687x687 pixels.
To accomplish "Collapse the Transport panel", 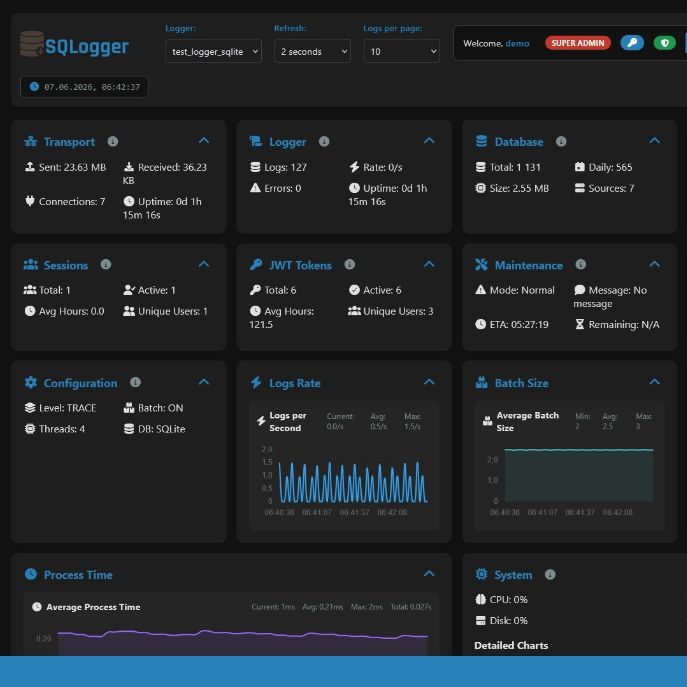I will pyautogui.click(x=204, y=141).
